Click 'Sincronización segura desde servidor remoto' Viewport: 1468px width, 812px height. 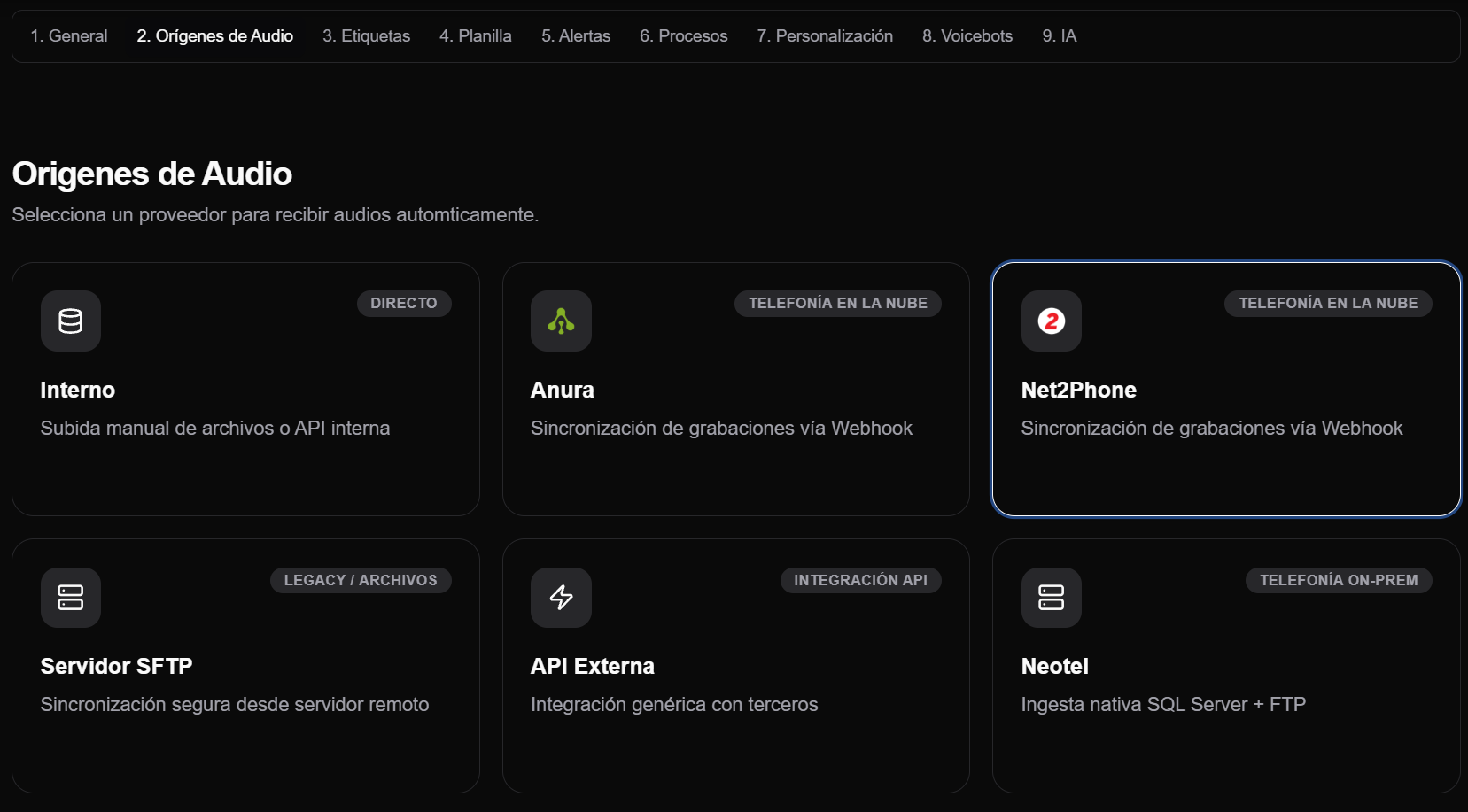click(235, 704)
